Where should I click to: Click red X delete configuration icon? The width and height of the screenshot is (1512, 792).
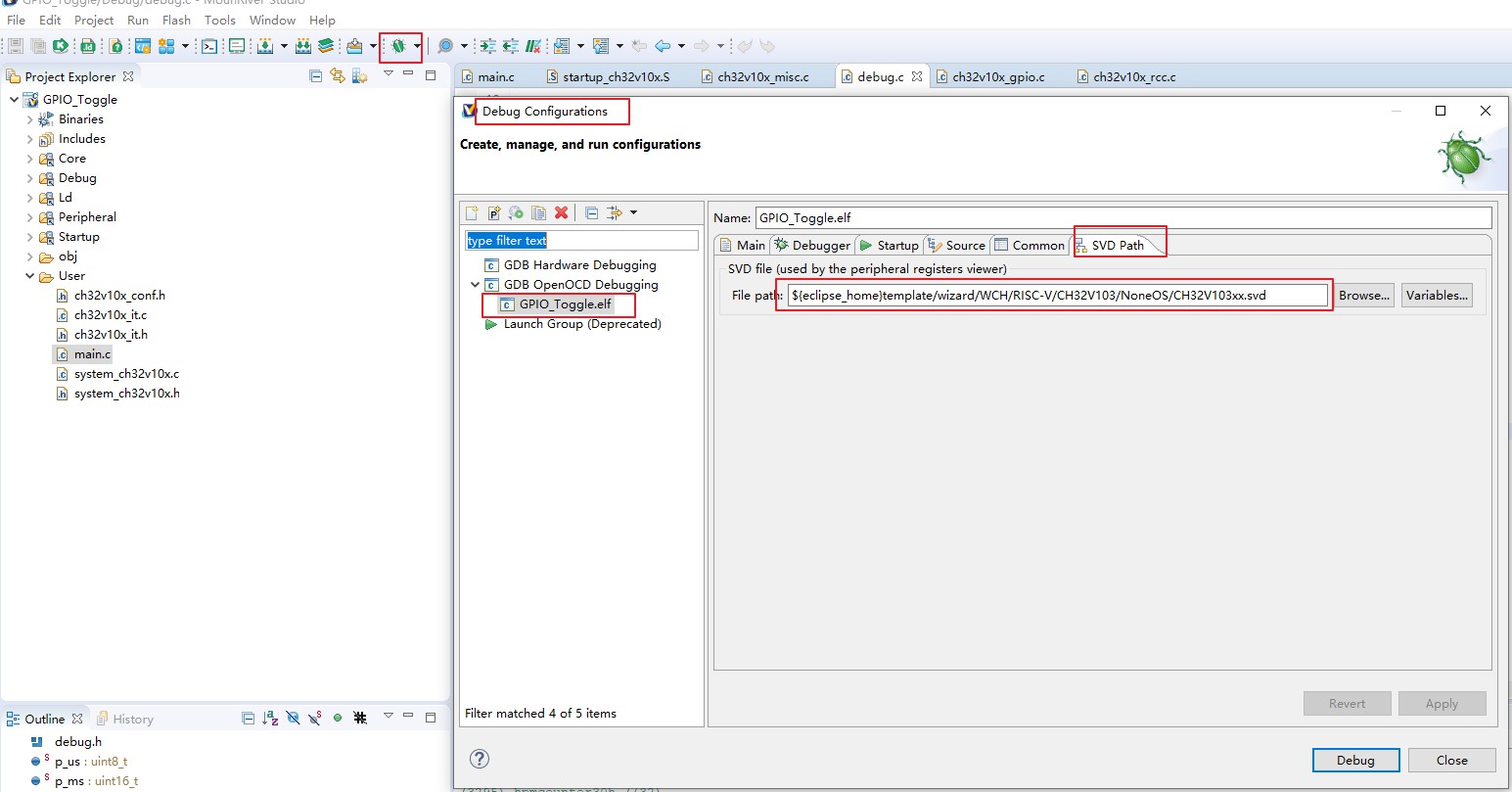pyautogui.click(x=561, y=212)
